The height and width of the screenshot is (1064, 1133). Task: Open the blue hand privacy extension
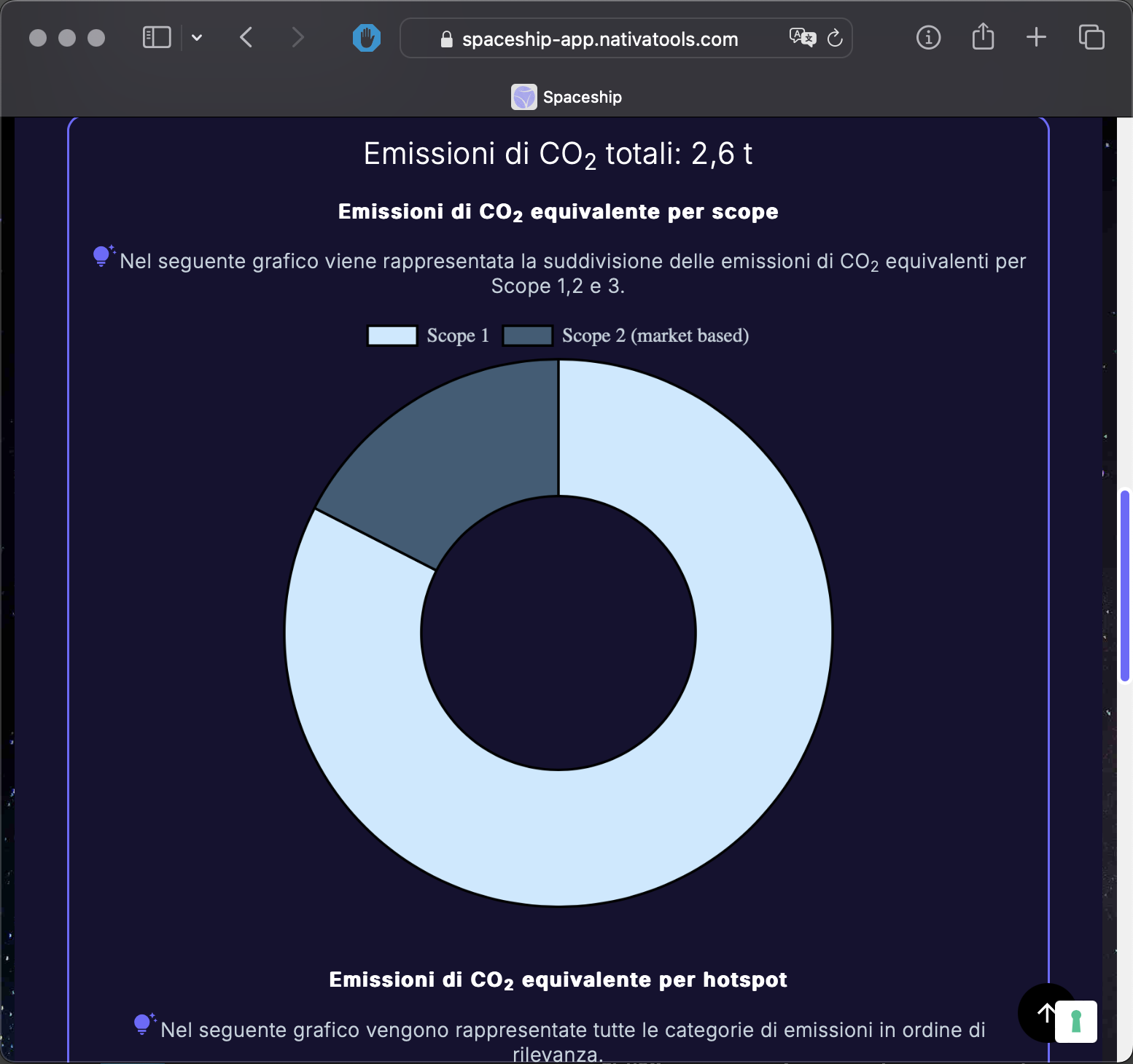coord(367,38)
